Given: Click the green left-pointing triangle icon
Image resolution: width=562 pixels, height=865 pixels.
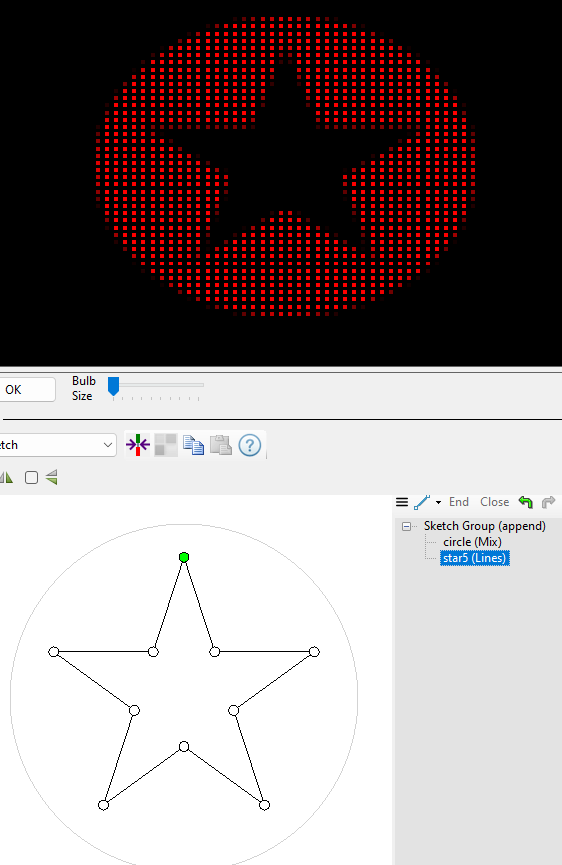Looking at the screenshot, I should pyautogui.click(x=52, y=477).
